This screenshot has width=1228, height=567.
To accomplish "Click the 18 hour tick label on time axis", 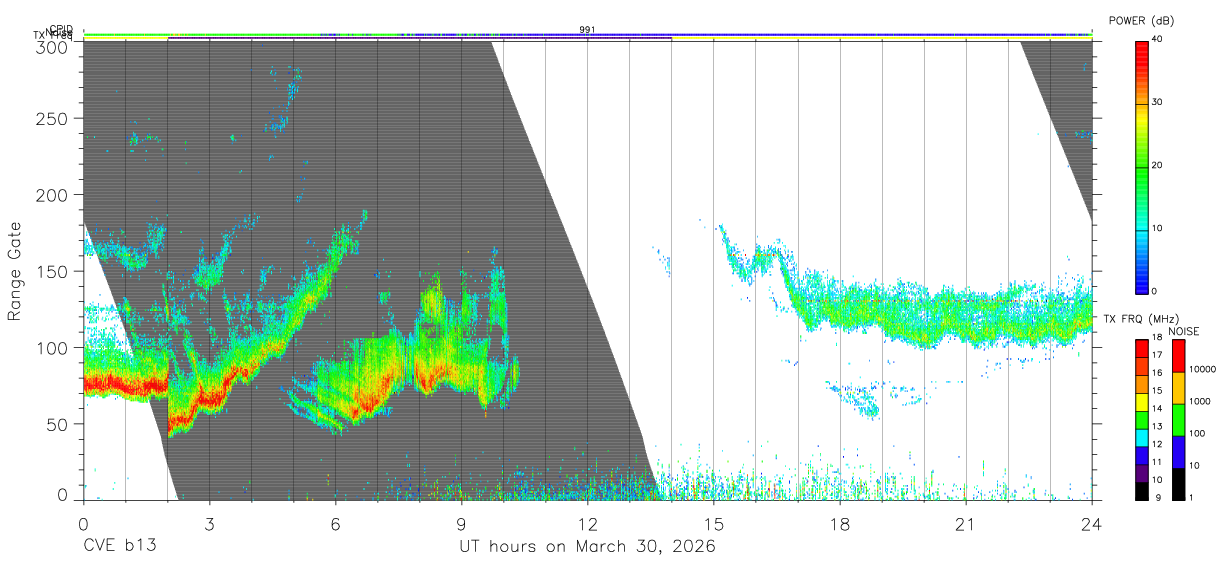I will [x=840, y=524].
